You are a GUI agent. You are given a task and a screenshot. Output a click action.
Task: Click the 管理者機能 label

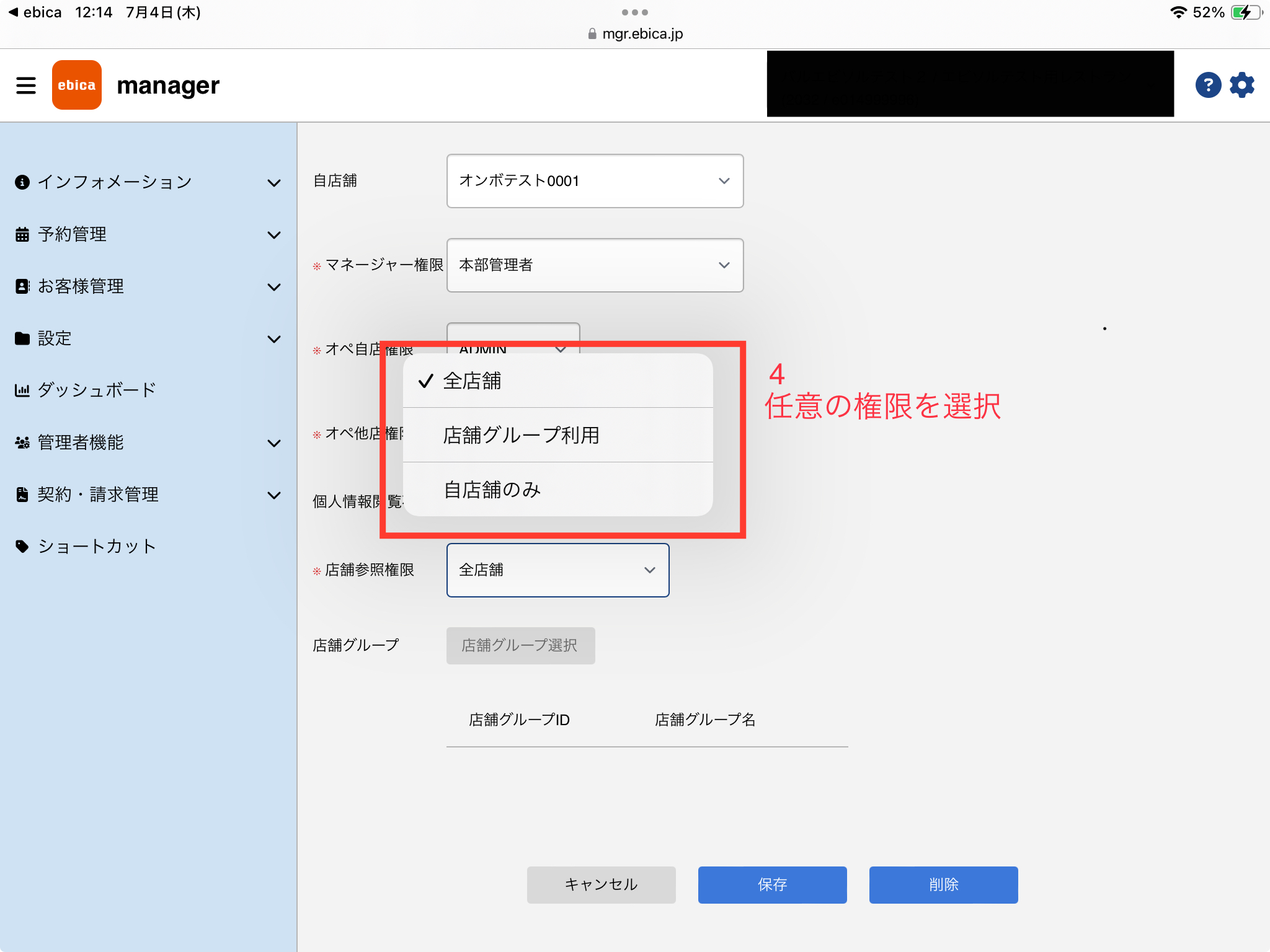(x=81, y=443)
